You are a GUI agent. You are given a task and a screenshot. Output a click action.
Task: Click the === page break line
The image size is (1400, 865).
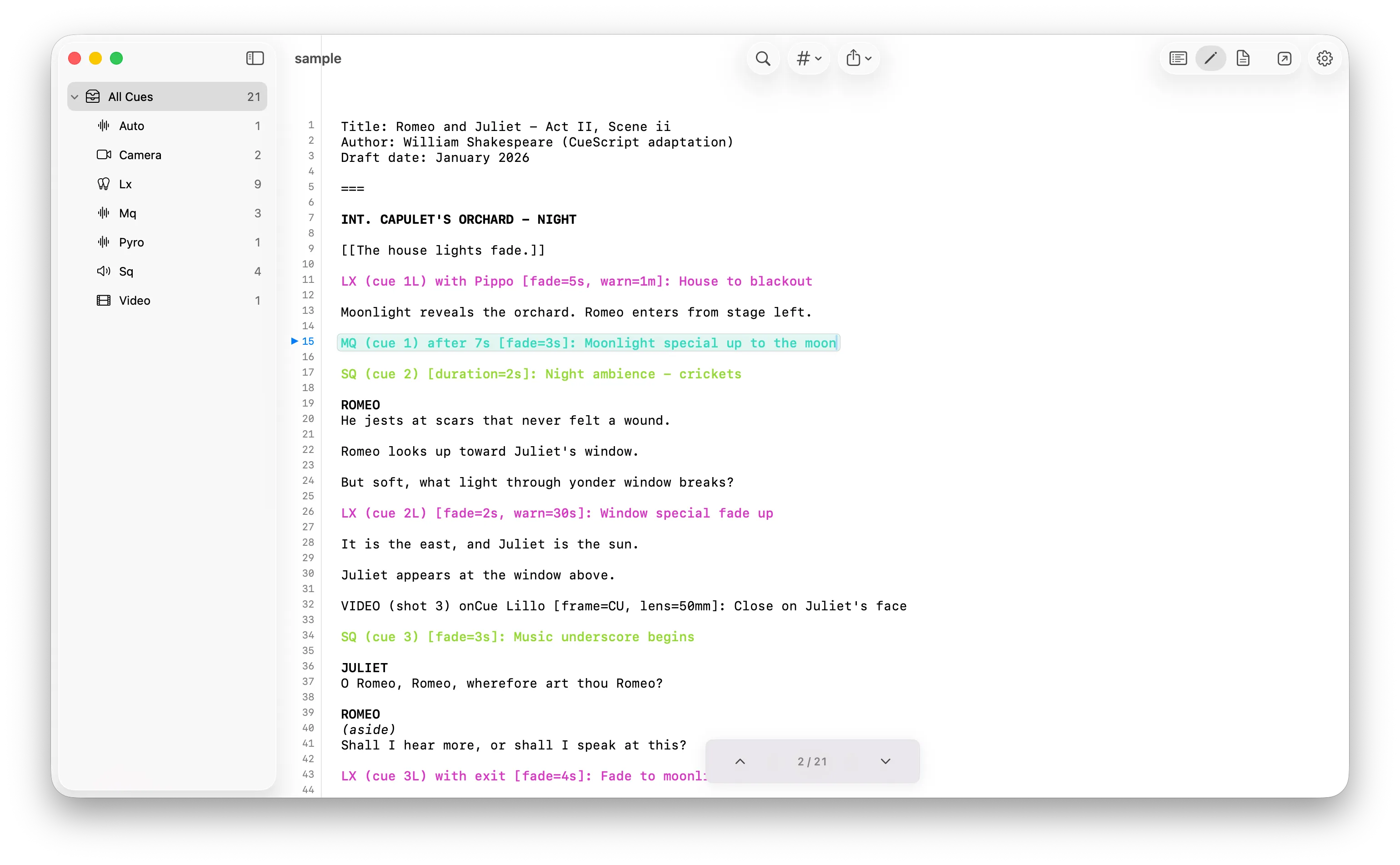coord(352,188)
